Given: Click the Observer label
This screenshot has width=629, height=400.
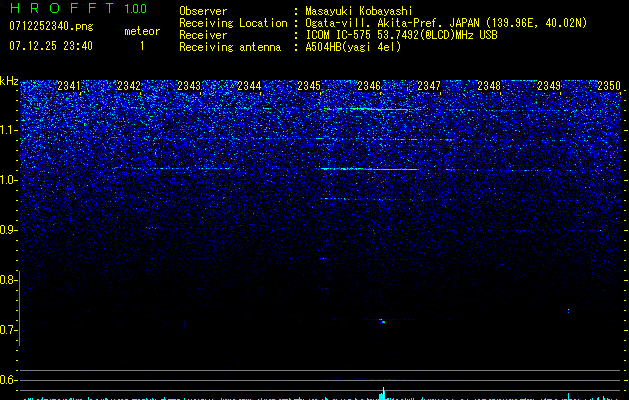Looking at the screenshot, I should pyautogui.click(x=203, y=11).
